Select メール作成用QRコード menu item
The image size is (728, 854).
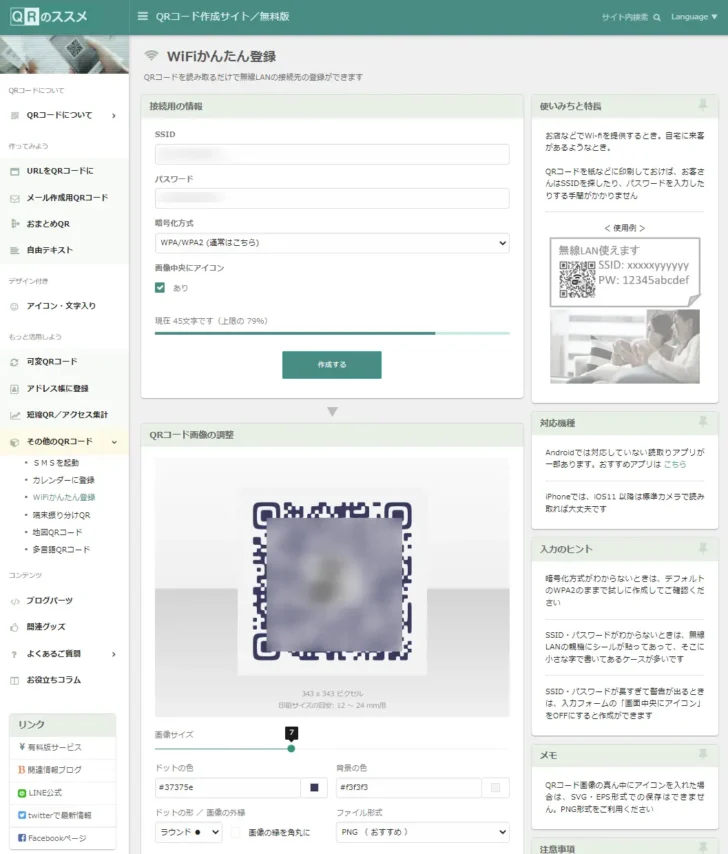(x=67, y=198)
